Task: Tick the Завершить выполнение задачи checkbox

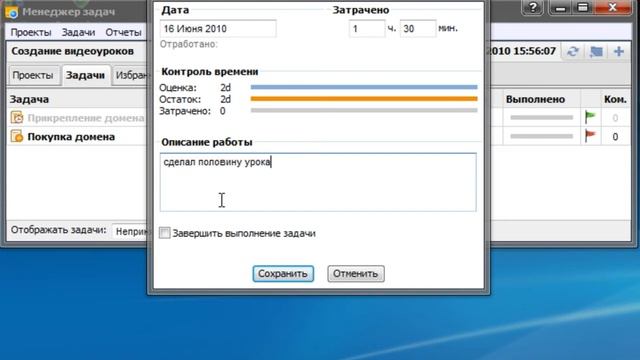Action: click(164, 233)
